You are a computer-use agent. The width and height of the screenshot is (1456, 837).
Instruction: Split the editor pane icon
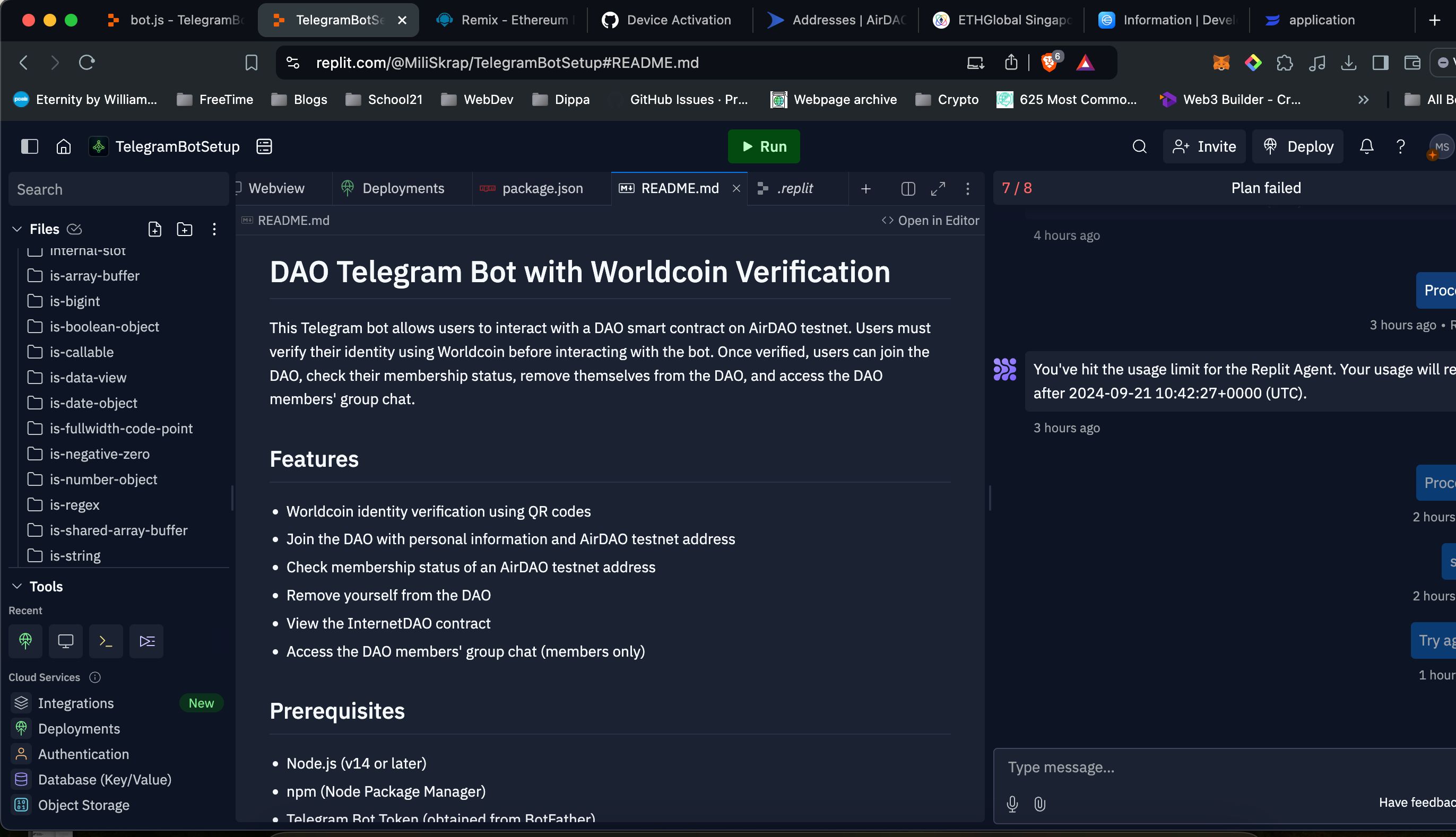click(x=908, y=188)
